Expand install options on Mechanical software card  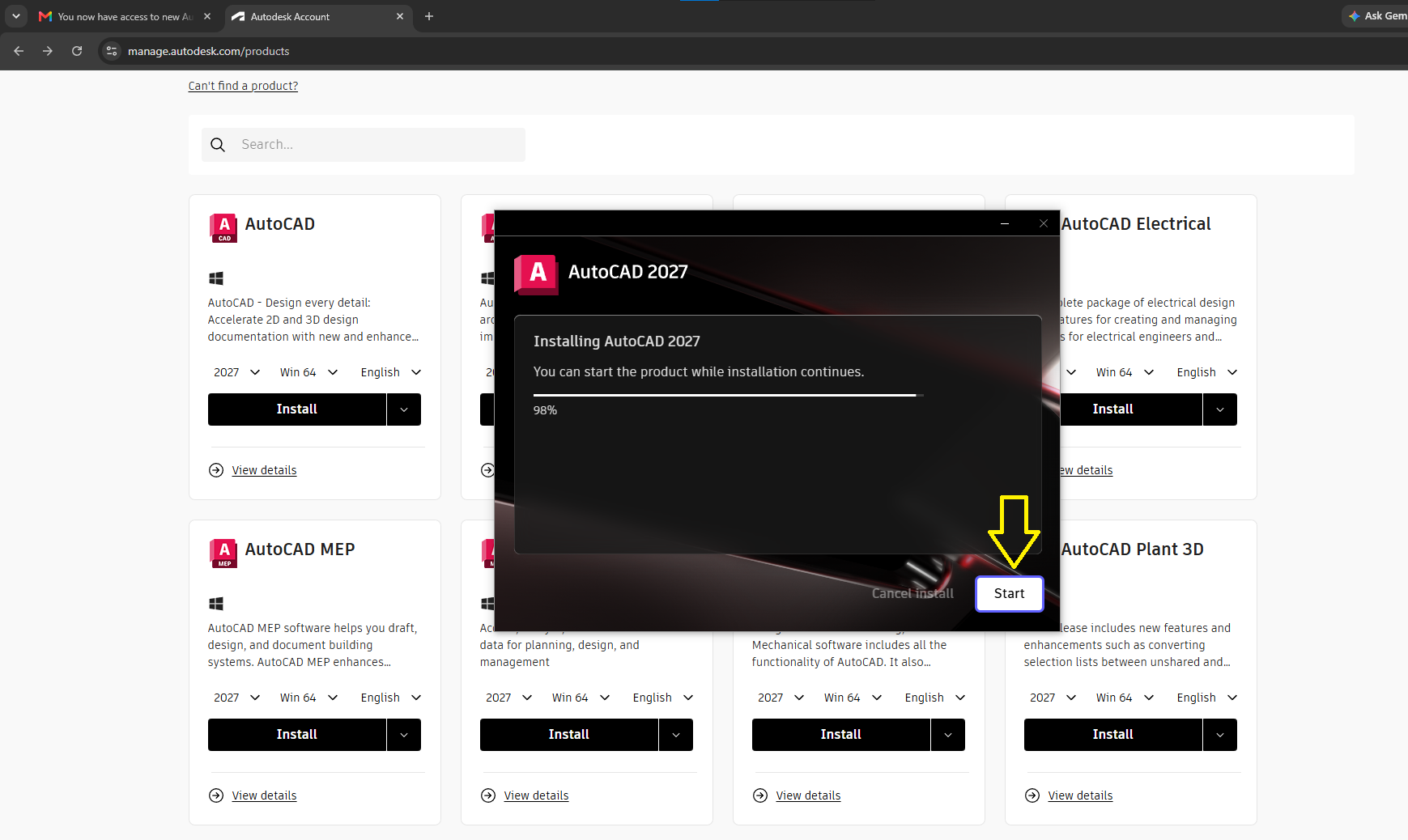[x=948, y=735]
